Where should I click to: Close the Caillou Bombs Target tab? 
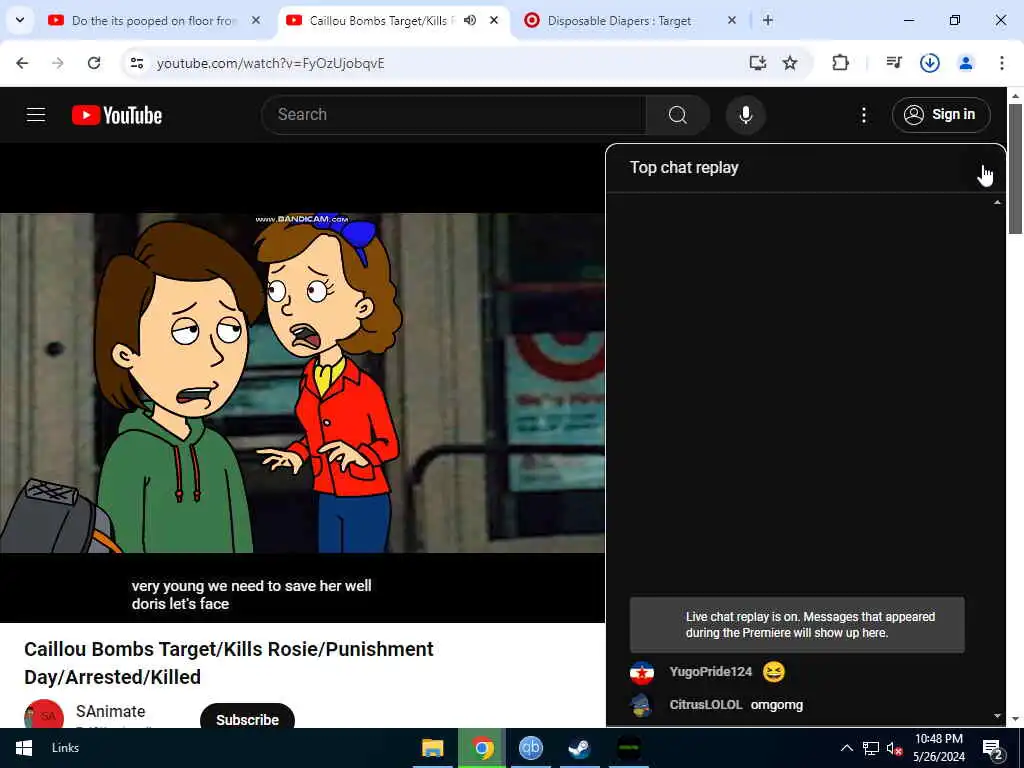pos(494,20)
